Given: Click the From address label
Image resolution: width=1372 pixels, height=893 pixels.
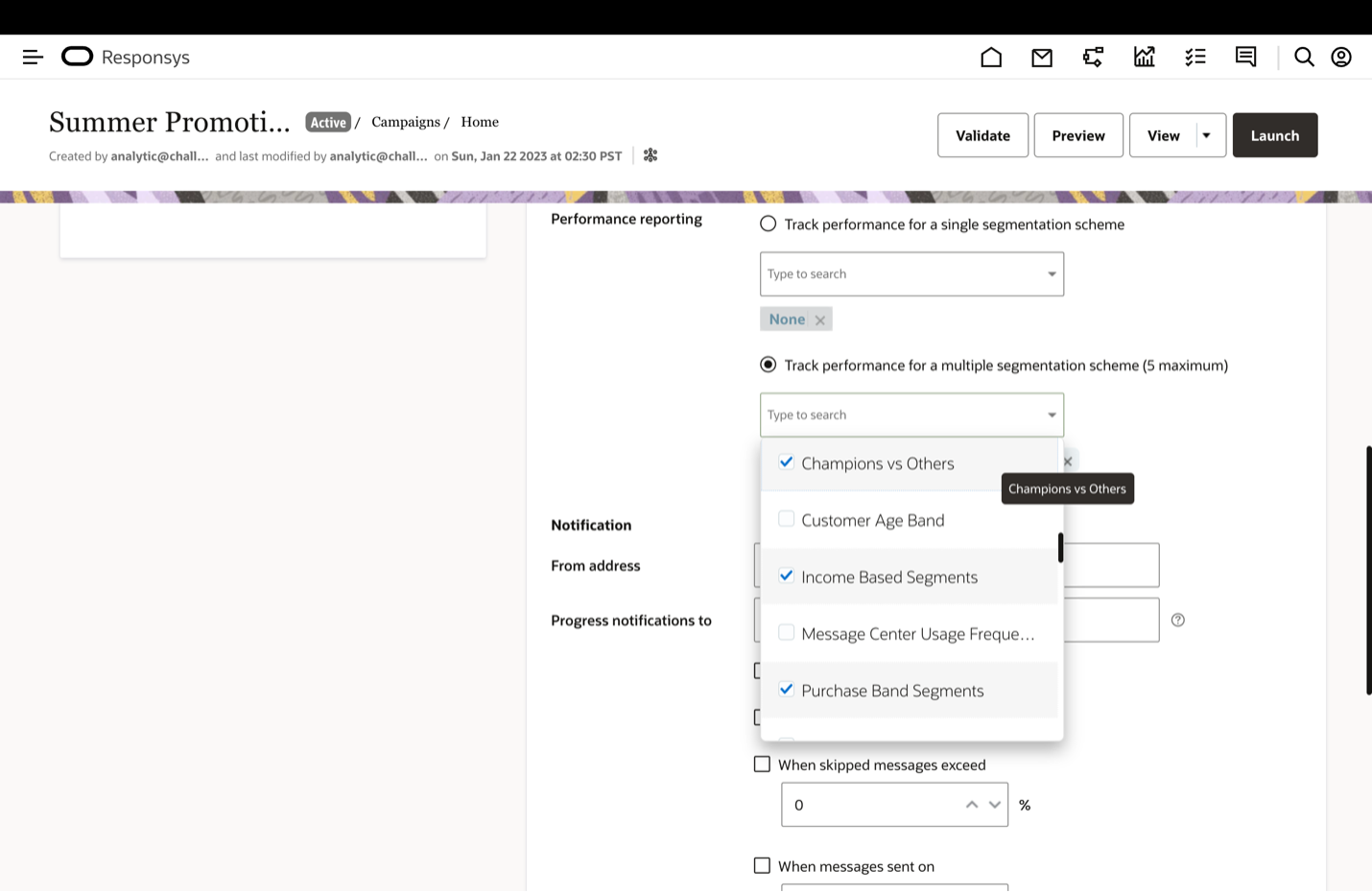Looking at the screenshot, I should point(595,566).
